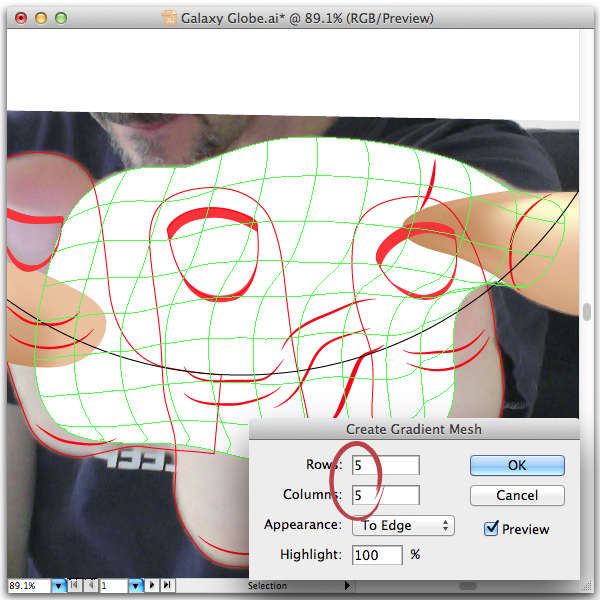This screenshot has height=600, width=600.
Task: Click the horizontal scrollbar thumb
Action: click(468, 586)
